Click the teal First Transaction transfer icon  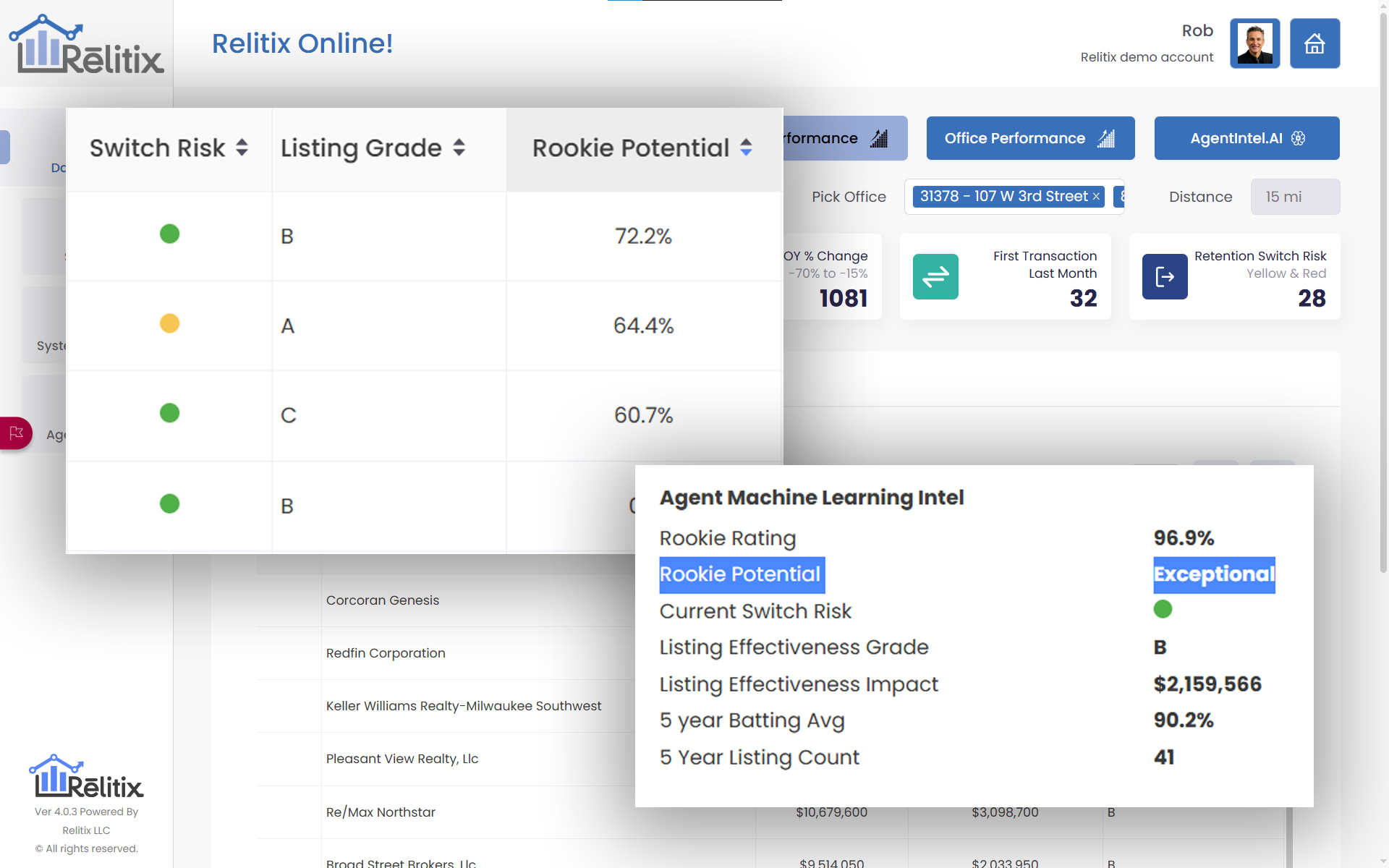click(x=936, y=276)
